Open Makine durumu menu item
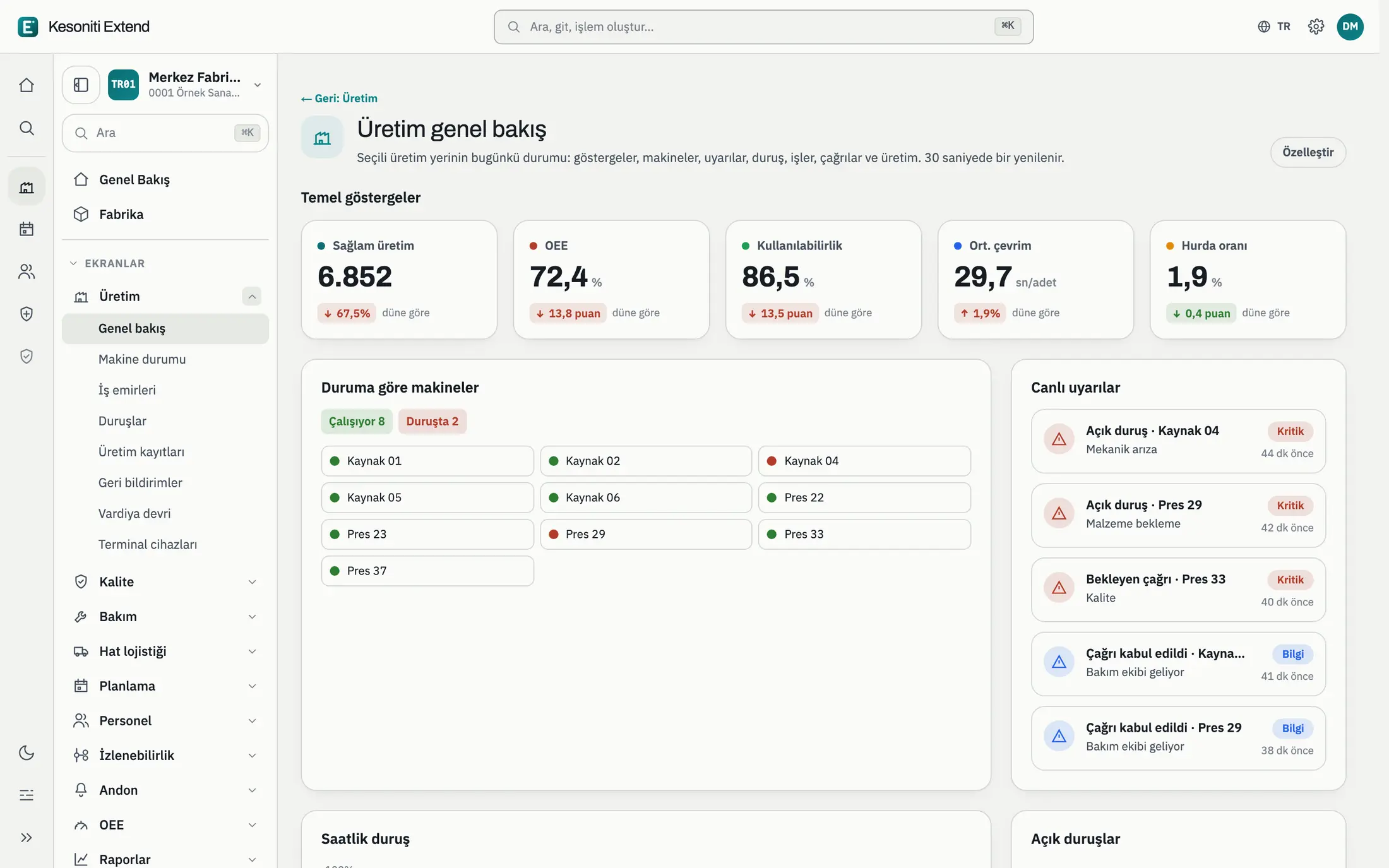This screenshot has height=868, width=1389. point(165,359)
